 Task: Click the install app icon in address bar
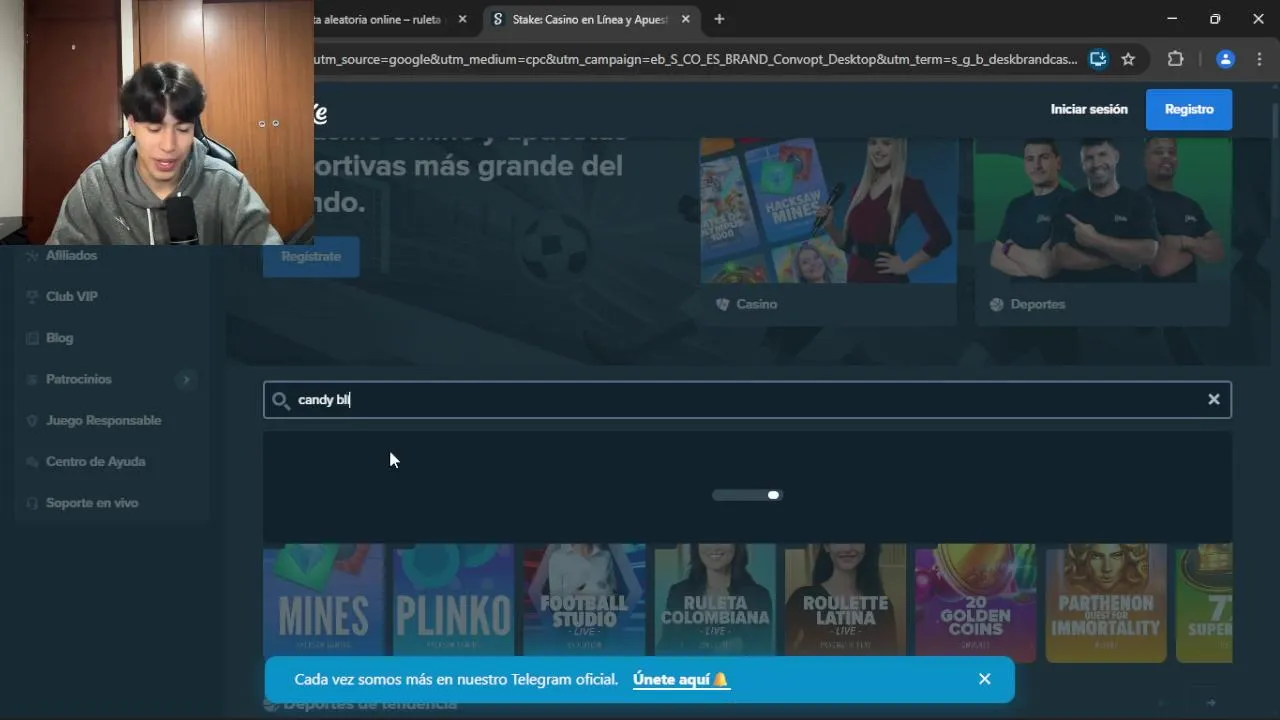point(1098,59)
